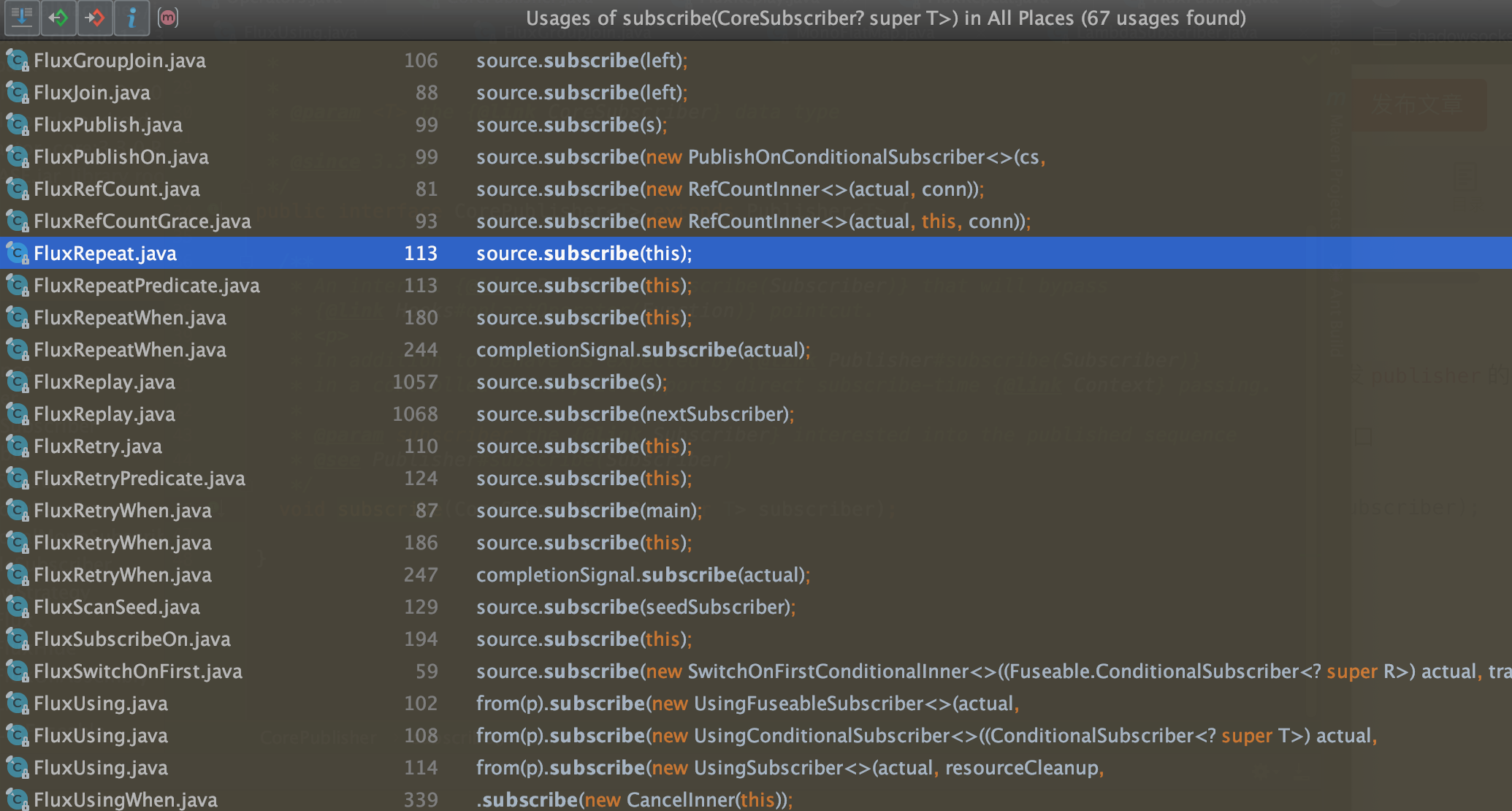This screenshot has height=811, width=1512.
Task: Click 'new PublishOnConditionalSubscriber' code snippet
Action: (x=815, y=157)
